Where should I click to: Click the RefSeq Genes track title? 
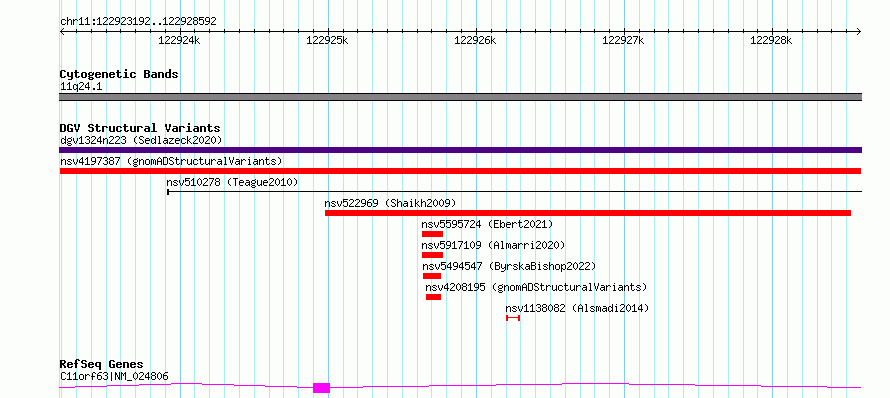point(102,364)
